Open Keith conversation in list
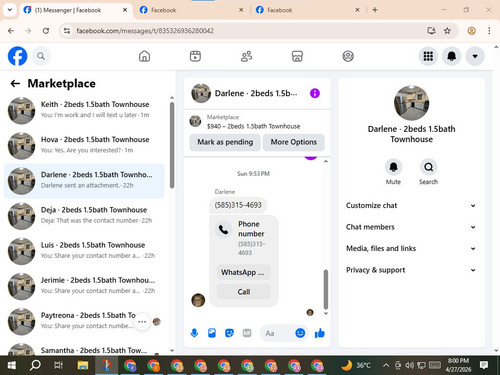Screen dimensions: 500x375 coord(84,110)
